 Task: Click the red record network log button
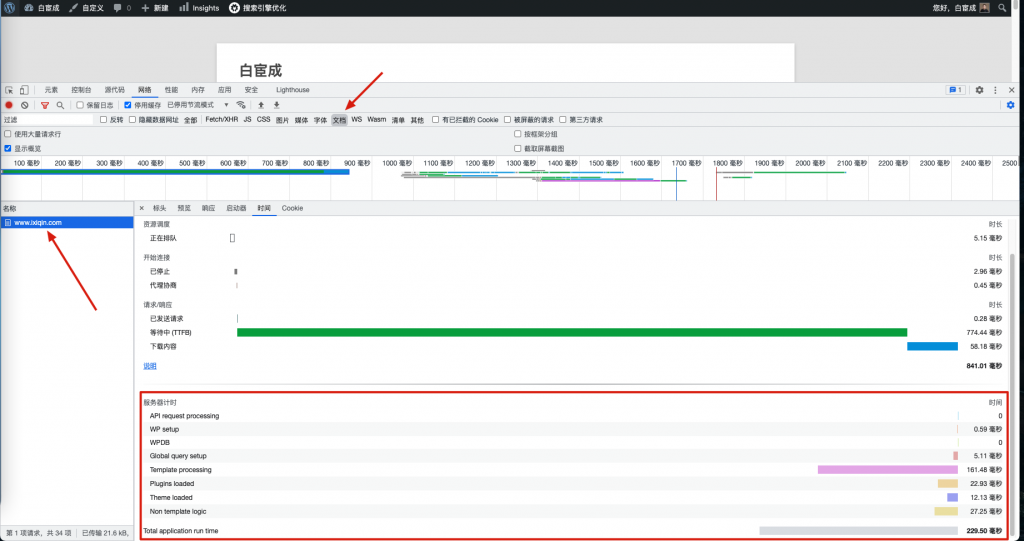(9, 105)
